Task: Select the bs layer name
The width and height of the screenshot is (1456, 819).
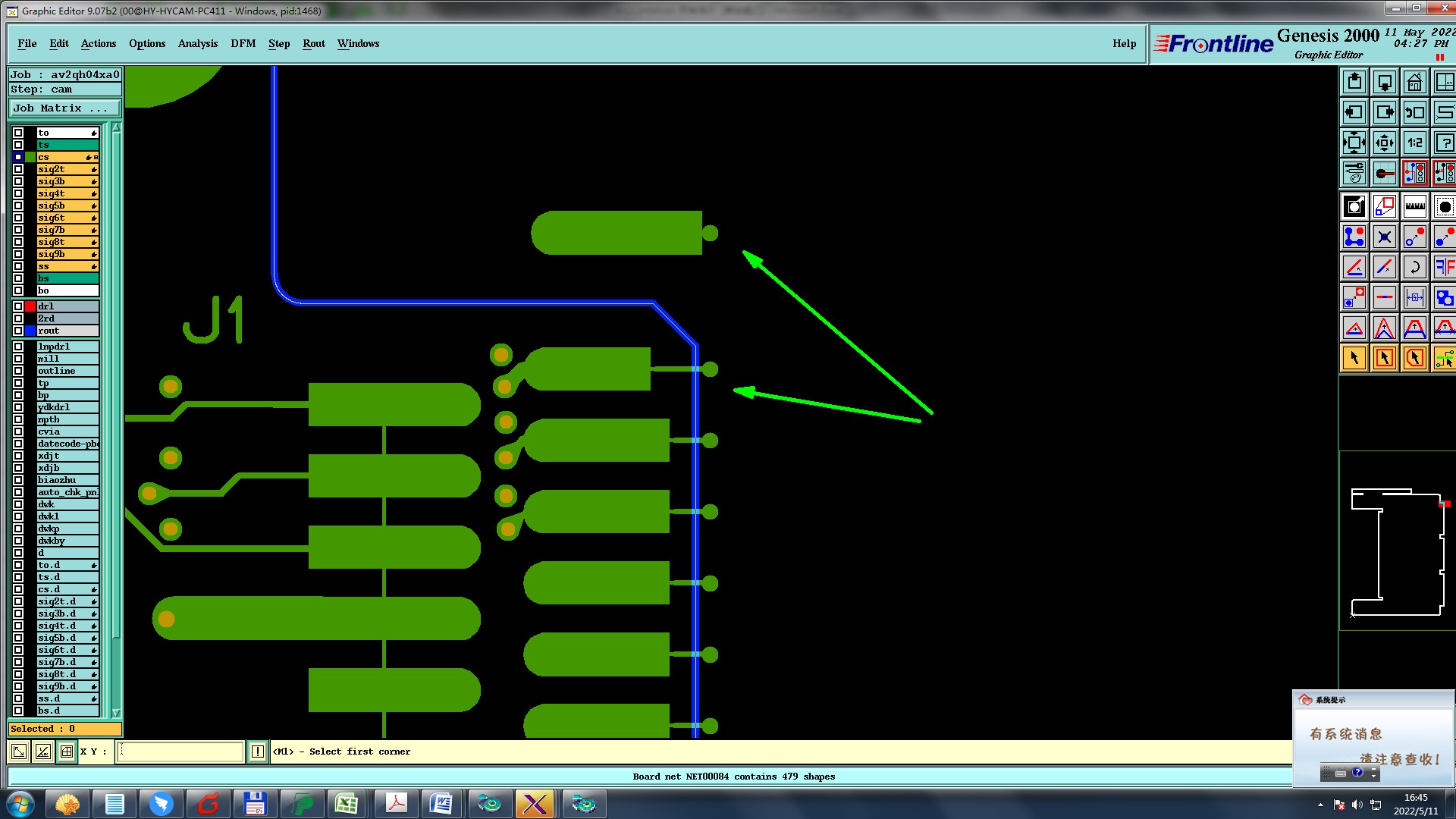Action: tap(67, 278)
